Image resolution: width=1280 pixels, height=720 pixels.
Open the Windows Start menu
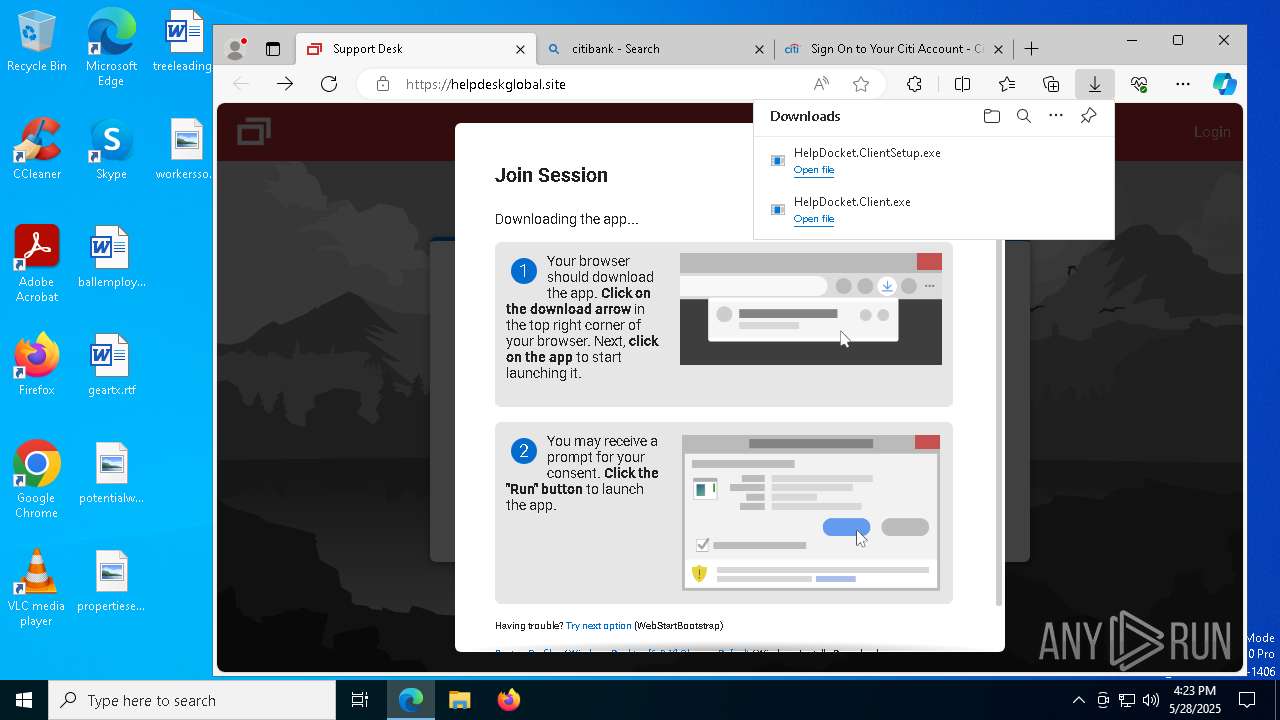[24, 700]
